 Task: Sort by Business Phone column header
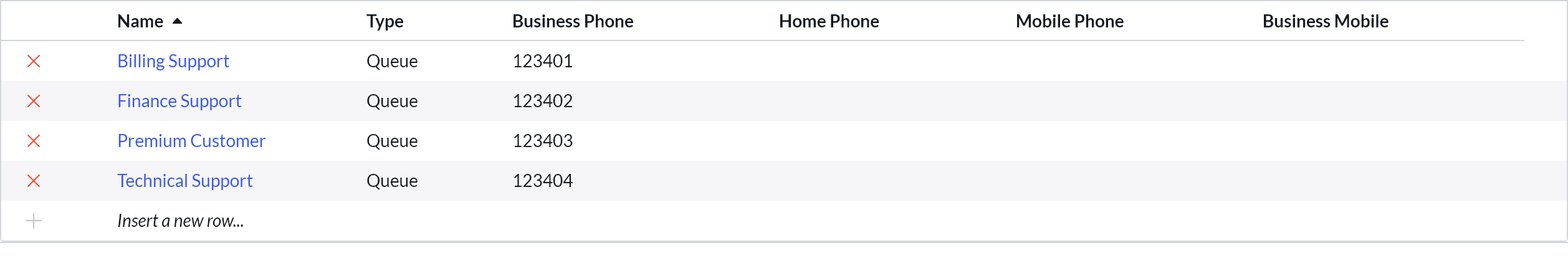pyautogui.click(x=573, y=21)
